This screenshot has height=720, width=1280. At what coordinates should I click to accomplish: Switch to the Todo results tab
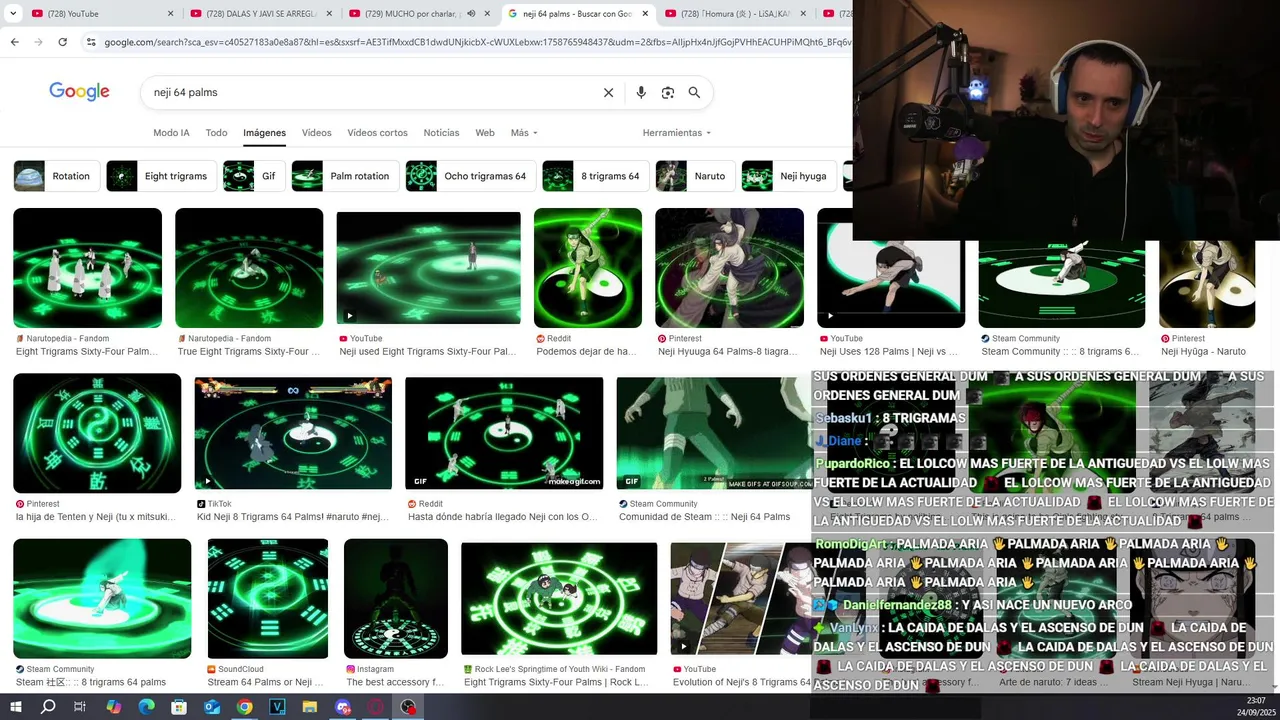(x=216, y=133)
